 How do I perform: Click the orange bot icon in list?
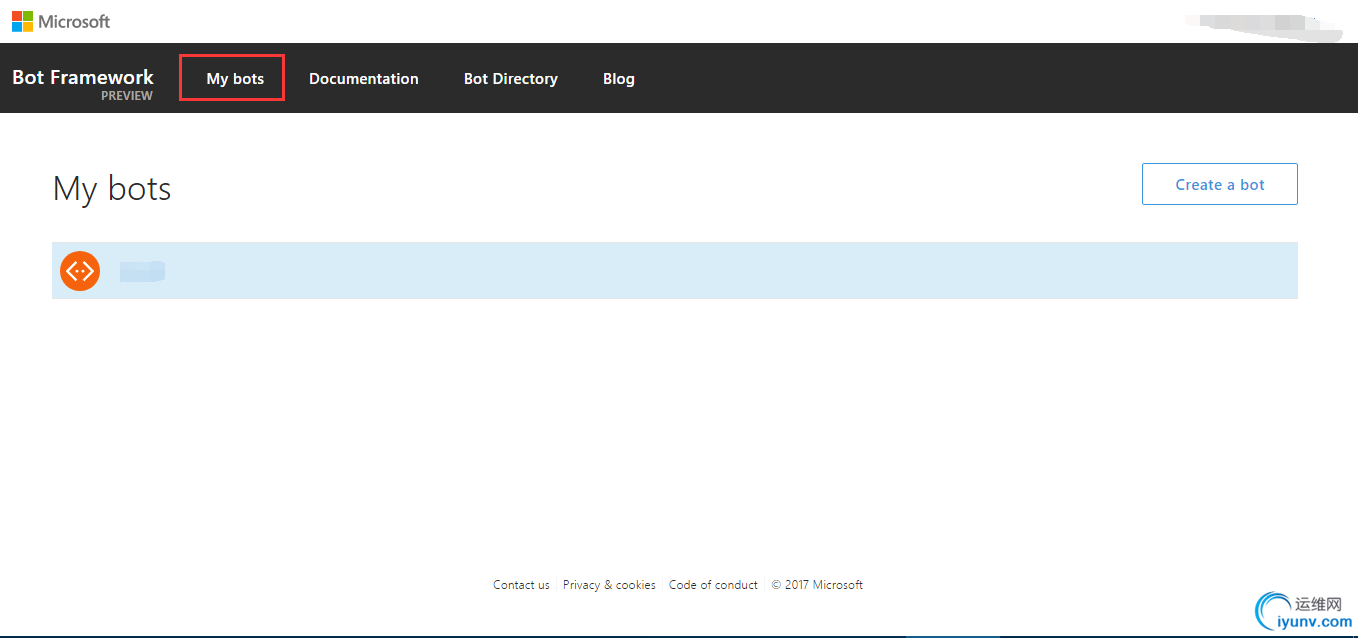80,270
